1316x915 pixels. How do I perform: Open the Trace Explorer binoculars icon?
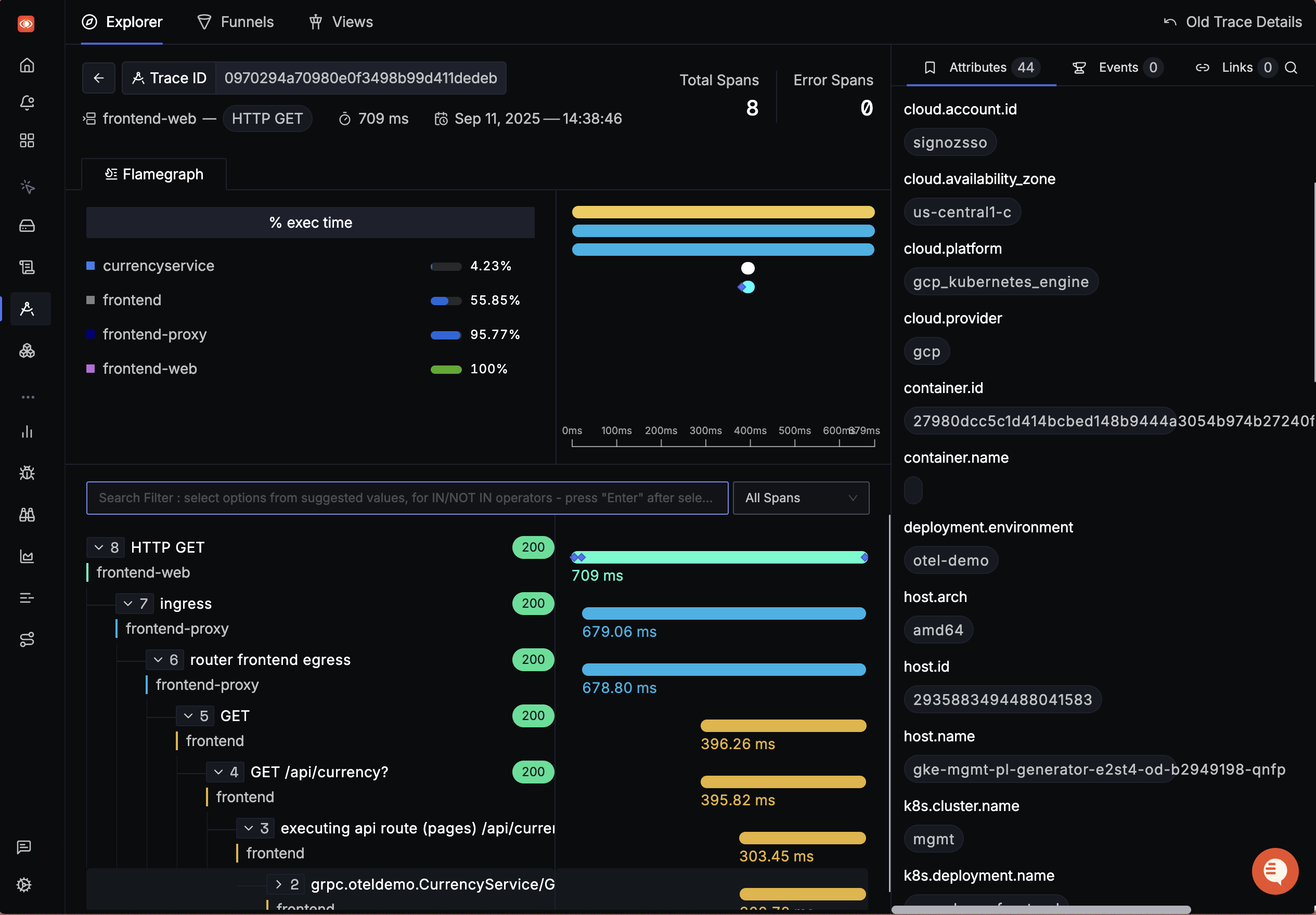27,515
